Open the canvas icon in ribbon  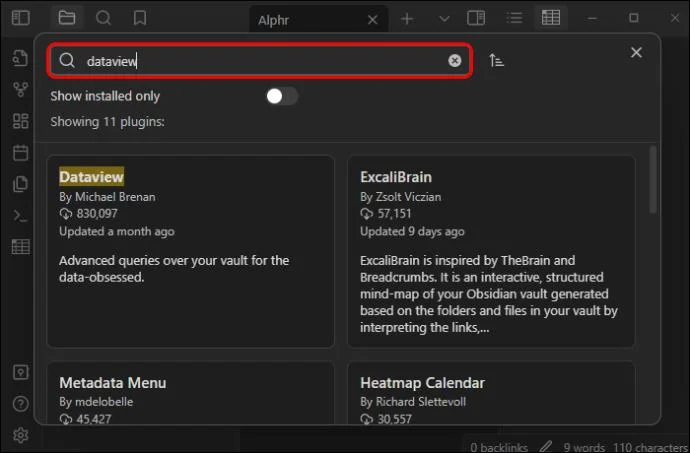click(21, 121)
